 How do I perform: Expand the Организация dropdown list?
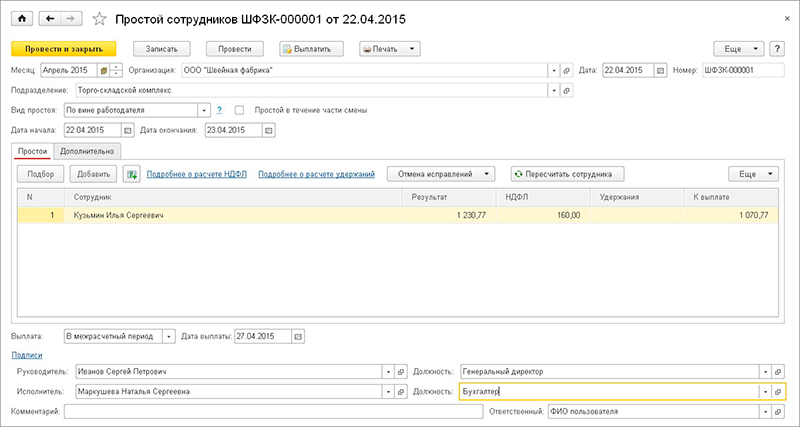click(554, 70)
